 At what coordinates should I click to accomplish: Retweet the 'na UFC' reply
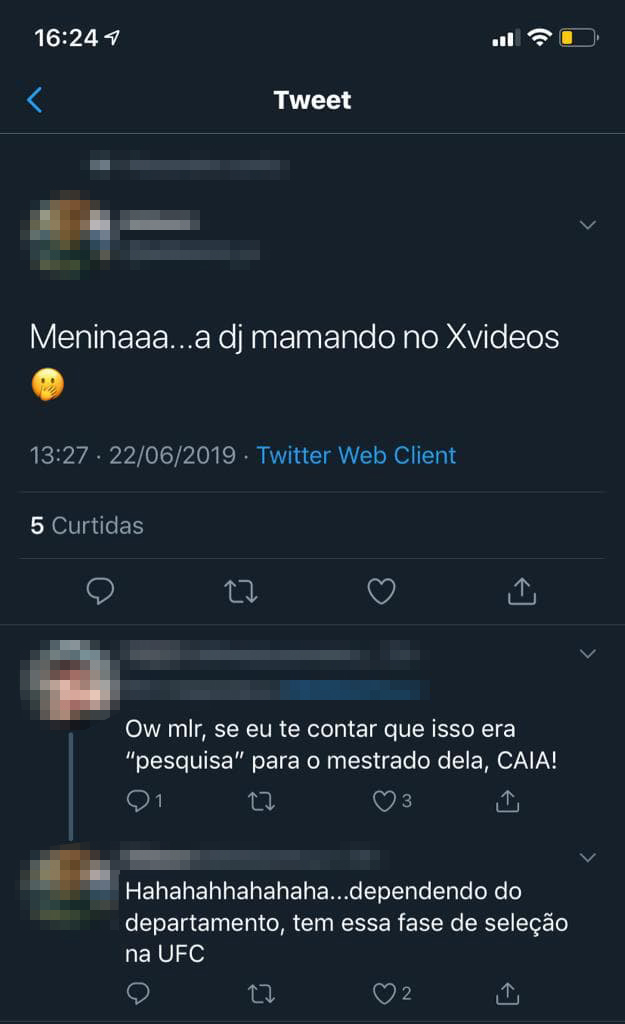(261, 994)
